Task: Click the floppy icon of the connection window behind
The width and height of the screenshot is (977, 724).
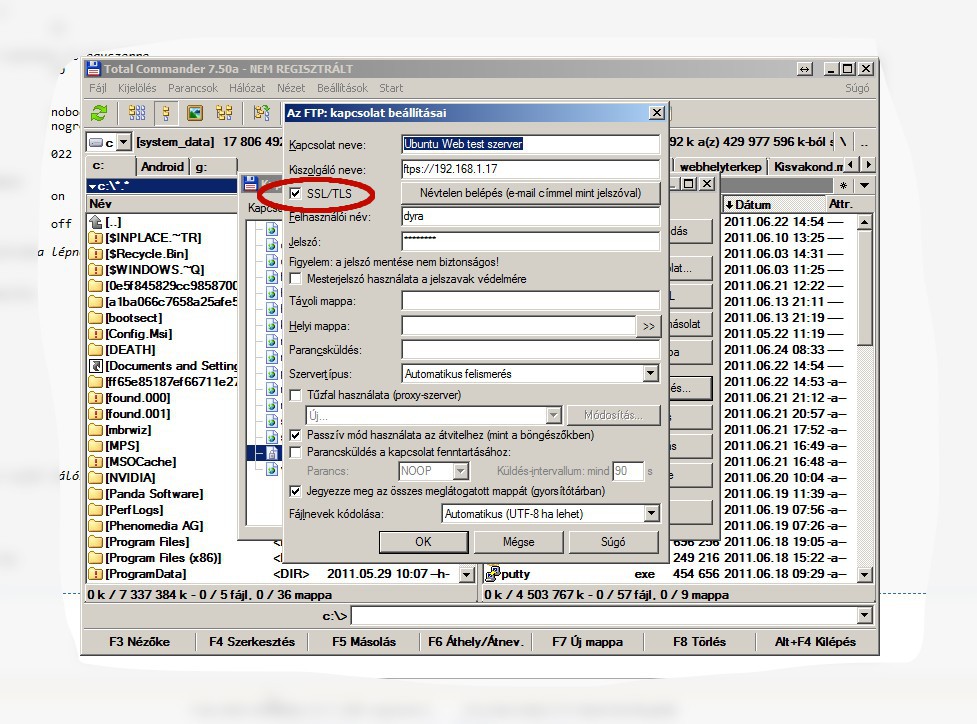Action: [250, 183]
